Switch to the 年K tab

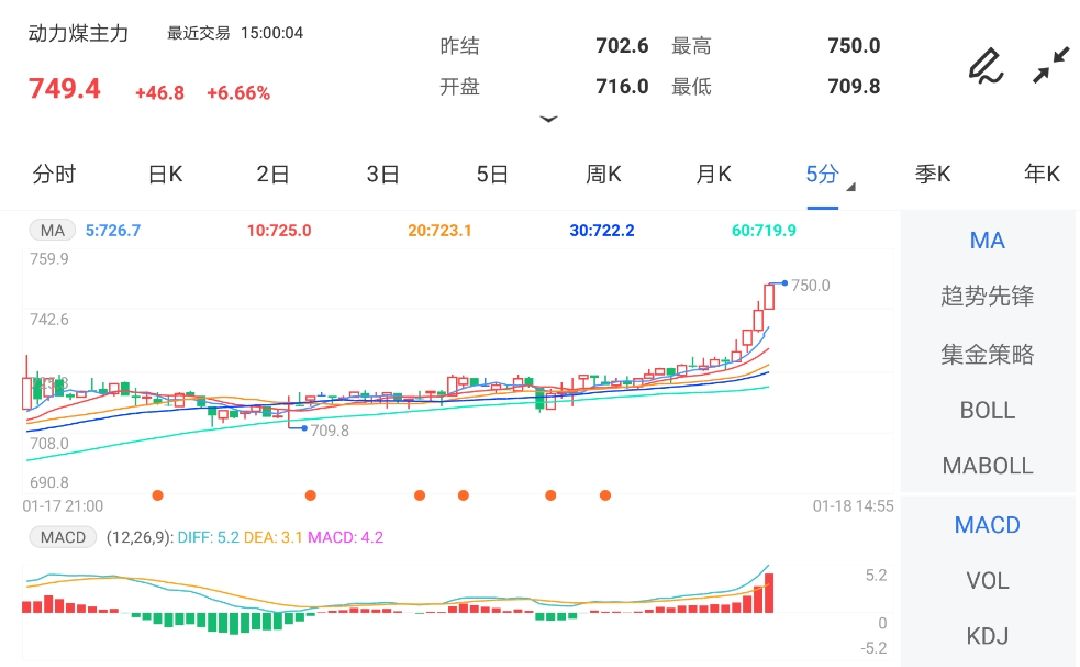[x=1041, y=174]
